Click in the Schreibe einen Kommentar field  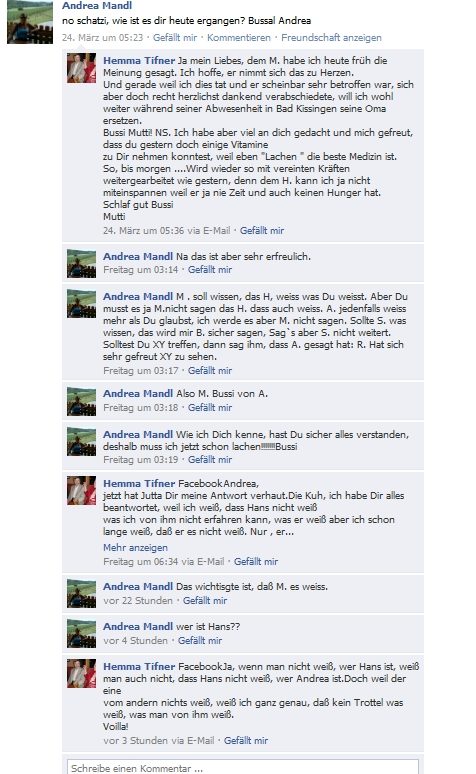(243, 768)
